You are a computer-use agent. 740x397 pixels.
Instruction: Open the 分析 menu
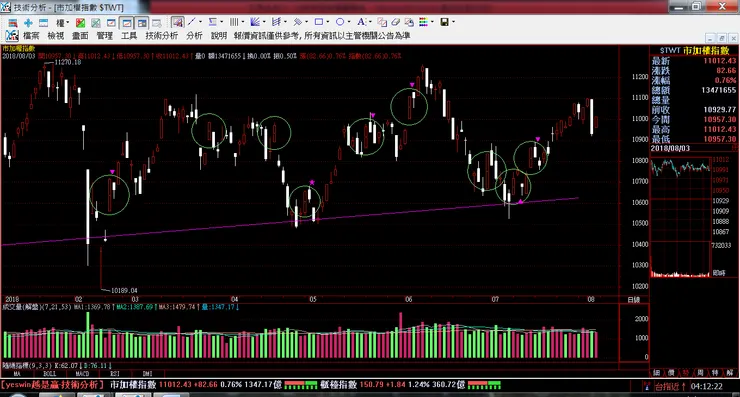pyautogui.click(x=194, y=36)
